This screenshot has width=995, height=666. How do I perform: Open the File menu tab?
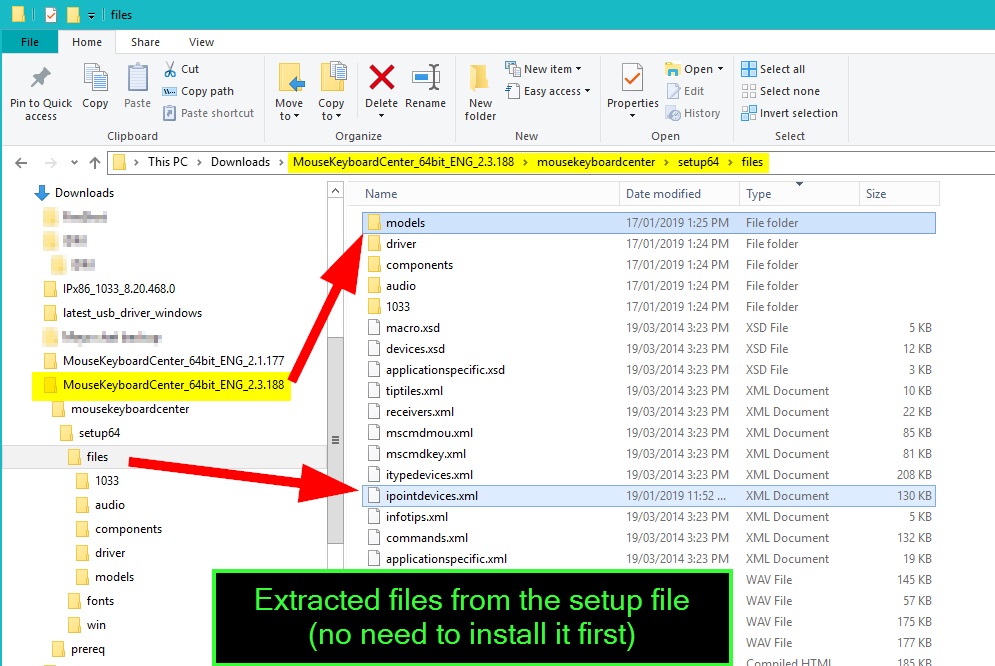point(30,42)
